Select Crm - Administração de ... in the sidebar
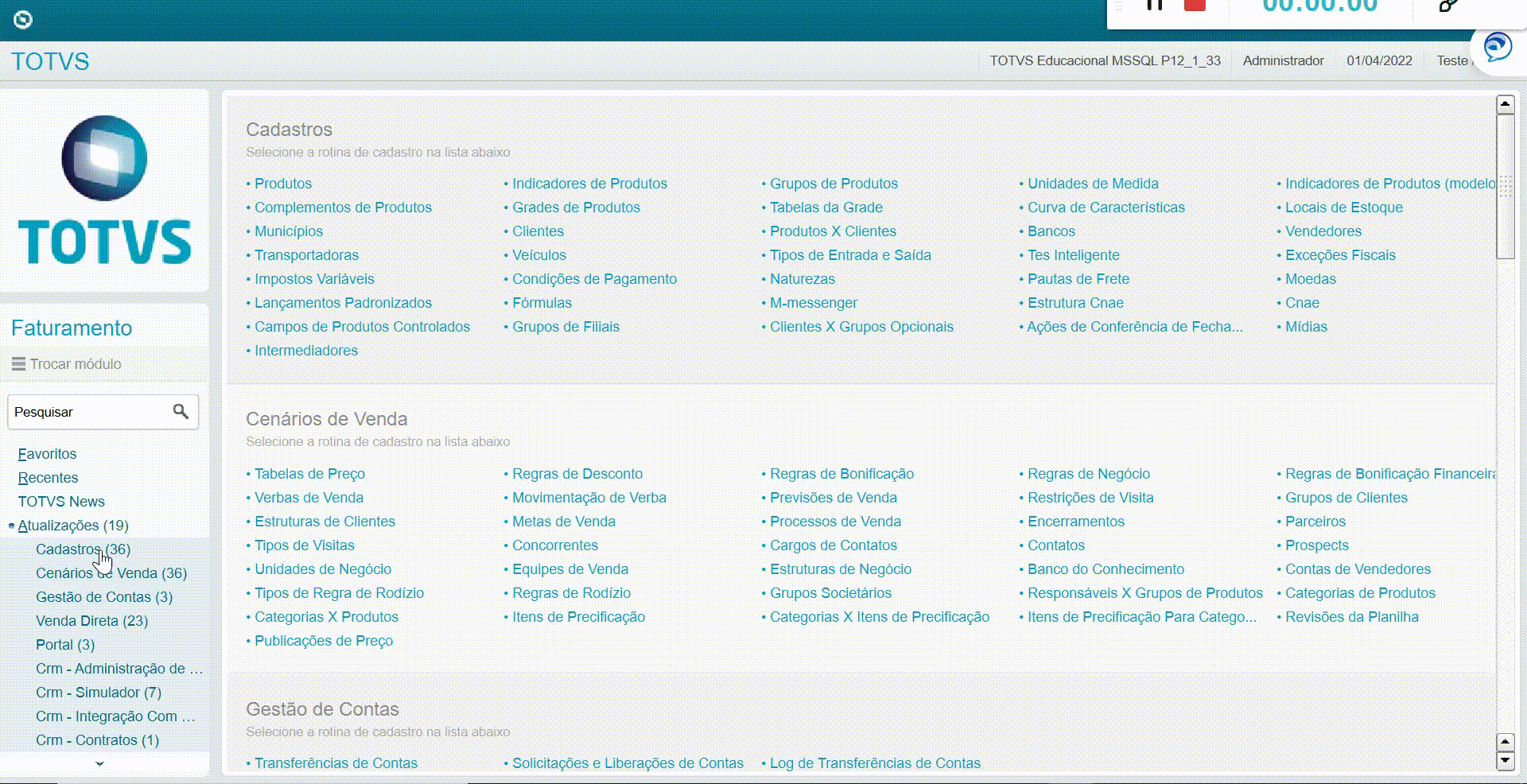1527x784 pixels. coord(119,669)
